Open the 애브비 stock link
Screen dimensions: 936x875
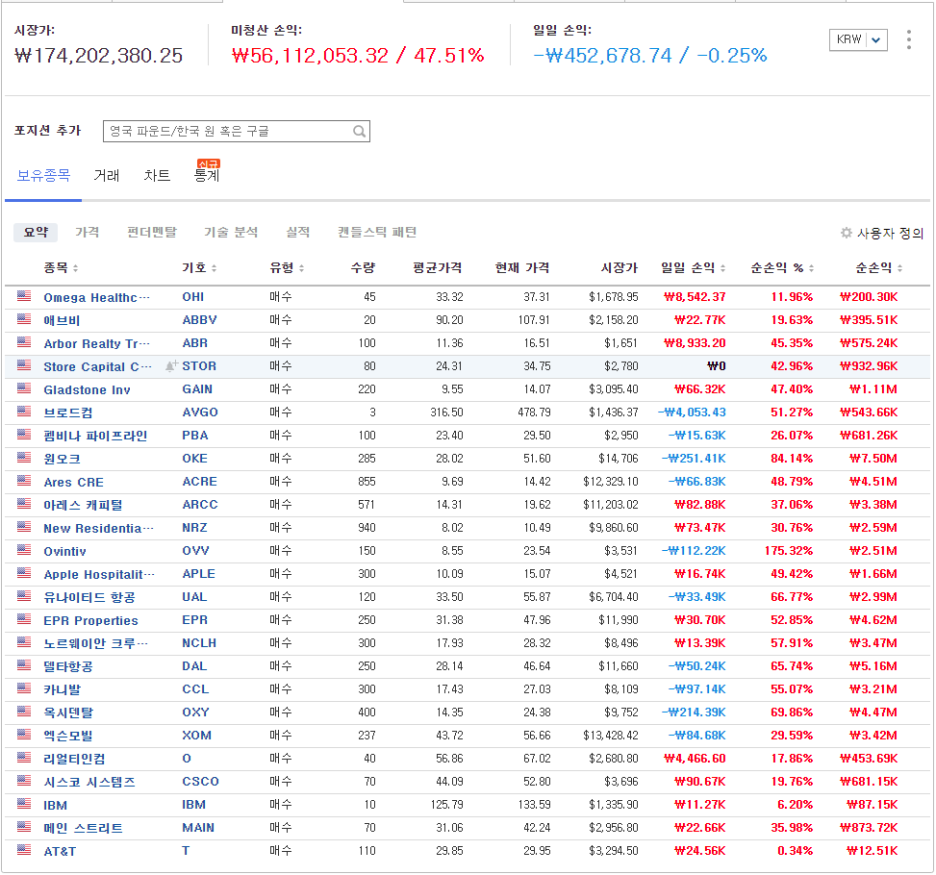(x=61, y=321)
